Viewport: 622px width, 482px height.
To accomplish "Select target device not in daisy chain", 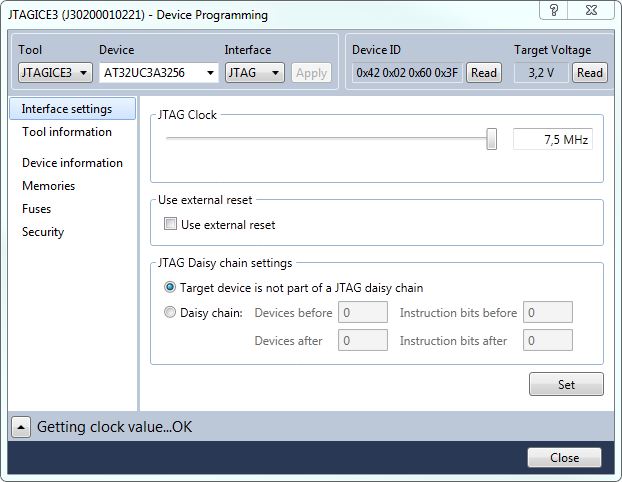I will point(170,286).
